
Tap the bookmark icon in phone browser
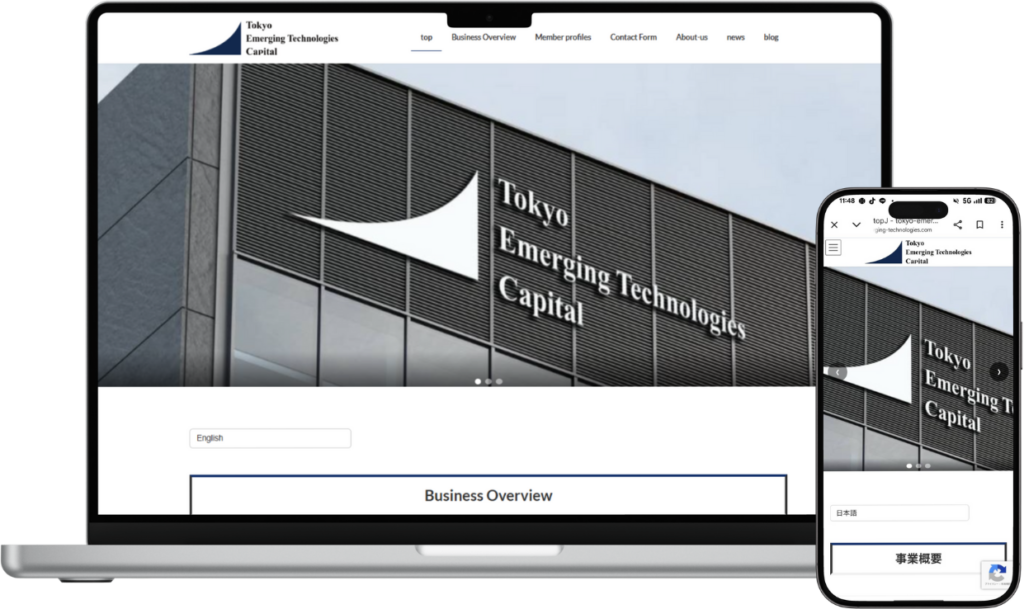tap(980, 225)
